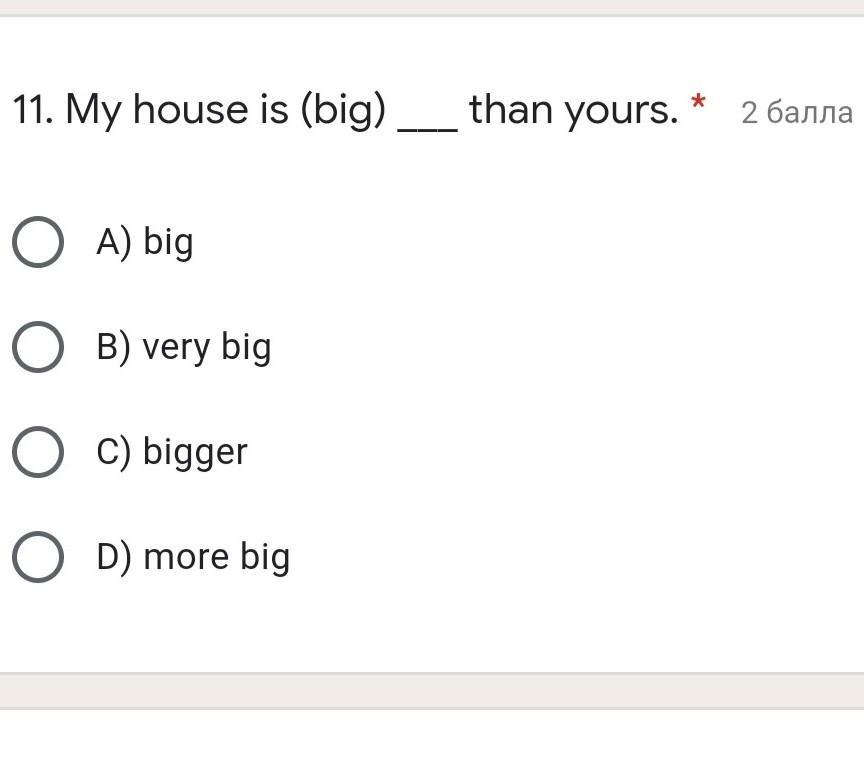Click the '2 балла' points label
Image resolution: width=864 pixels, height=760 pixels.
pos(797,112)
